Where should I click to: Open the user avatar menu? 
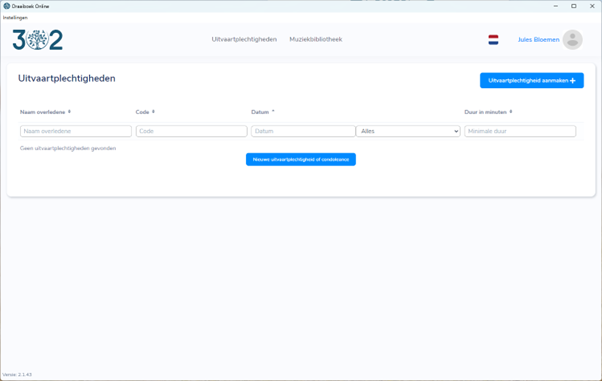pyautogui.click(x=572, y=40)
